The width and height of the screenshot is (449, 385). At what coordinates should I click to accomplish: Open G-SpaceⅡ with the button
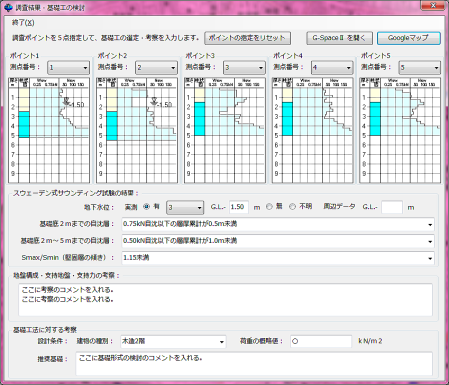pos(339,38)
